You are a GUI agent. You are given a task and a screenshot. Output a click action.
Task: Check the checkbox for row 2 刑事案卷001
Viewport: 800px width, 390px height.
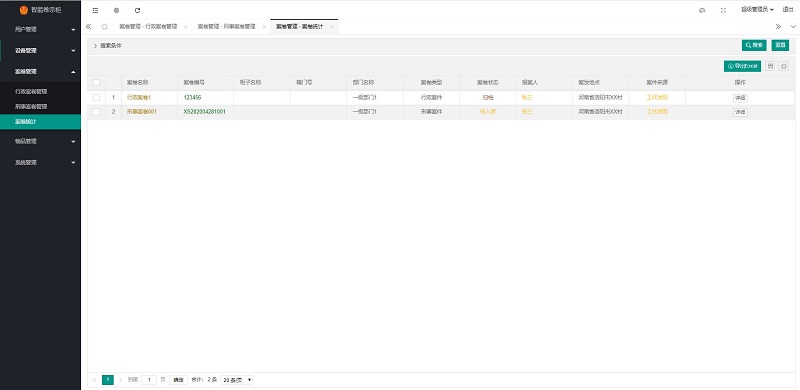[96, 112]
